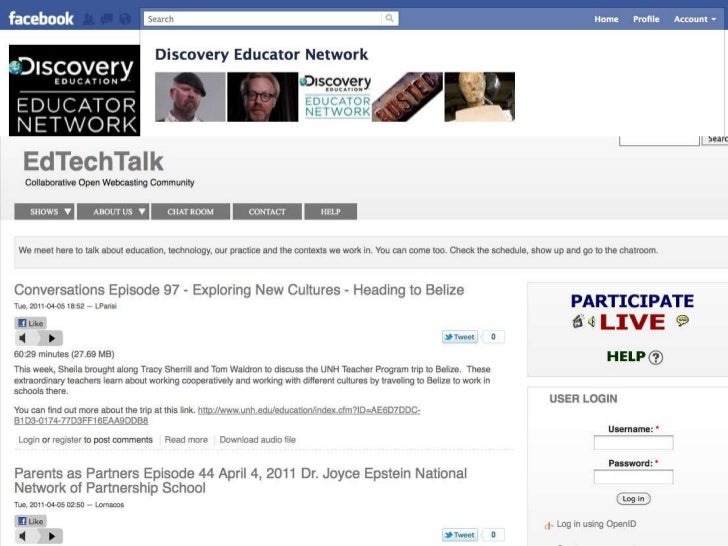Image resolution: width=728 pixels, height=546 pixels.
Task: Select the LParisi author name
Action: click(x=106, y=306)
